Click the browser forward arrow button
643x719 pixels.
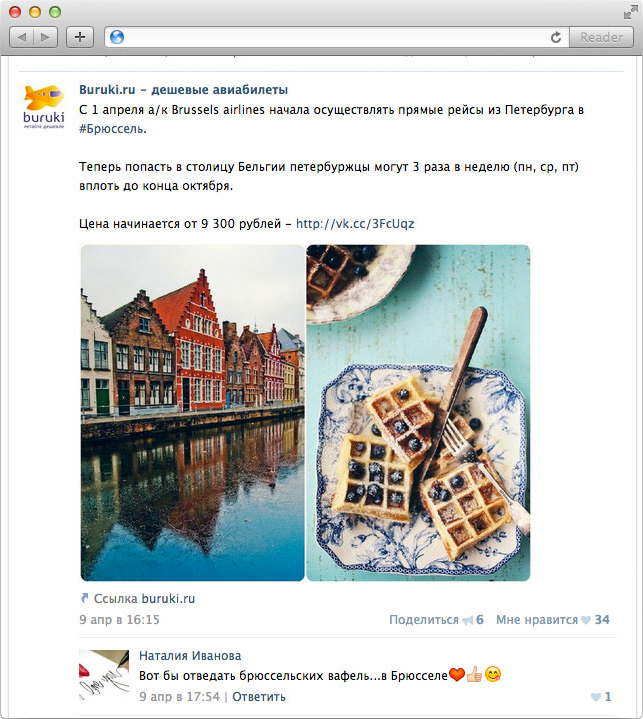pos(45,37)
